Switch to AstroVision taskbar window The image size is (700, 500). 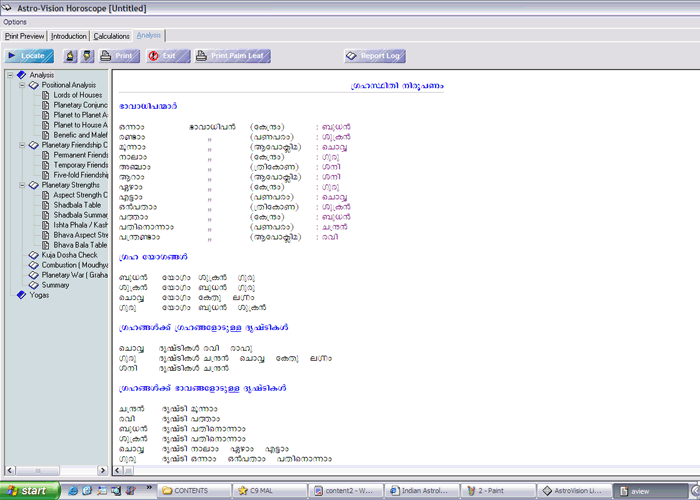coord(574,491)
